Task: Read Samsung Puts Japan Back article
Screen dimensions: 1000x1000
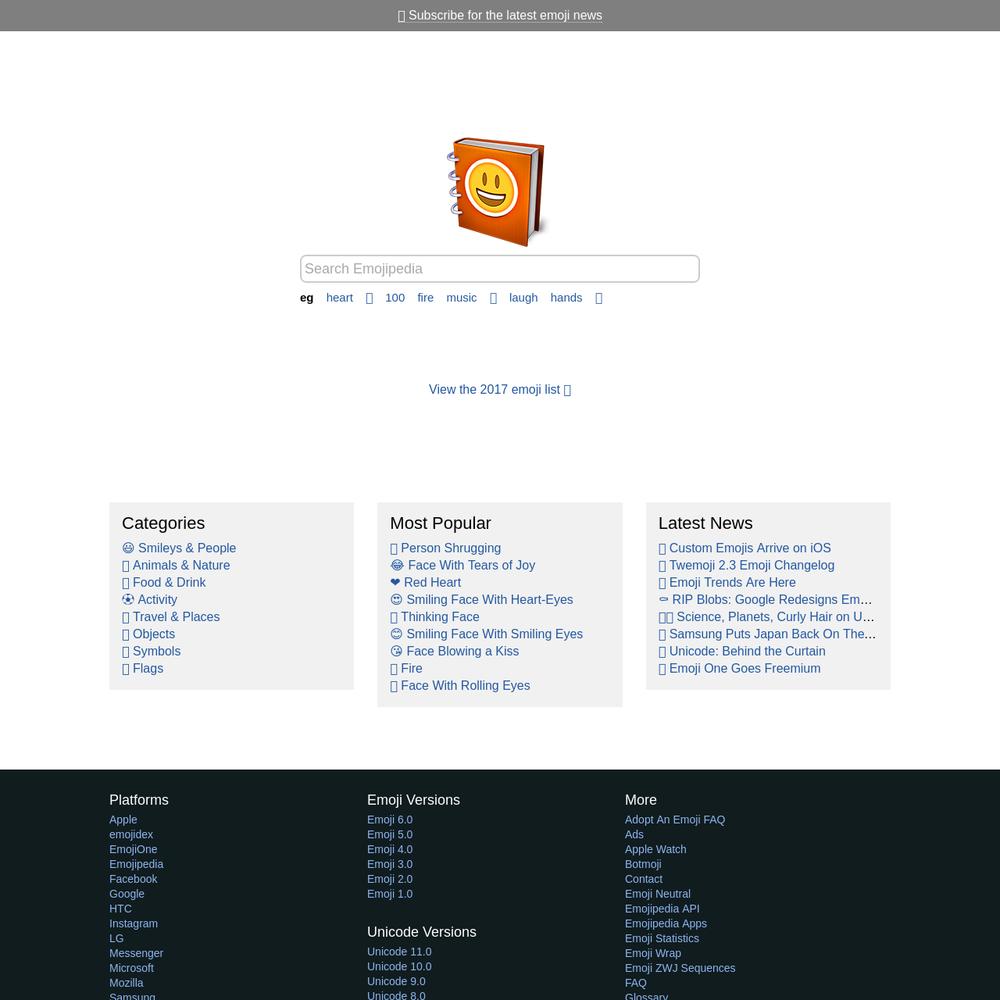Action: pyautogui.click(x=767, y=634)
